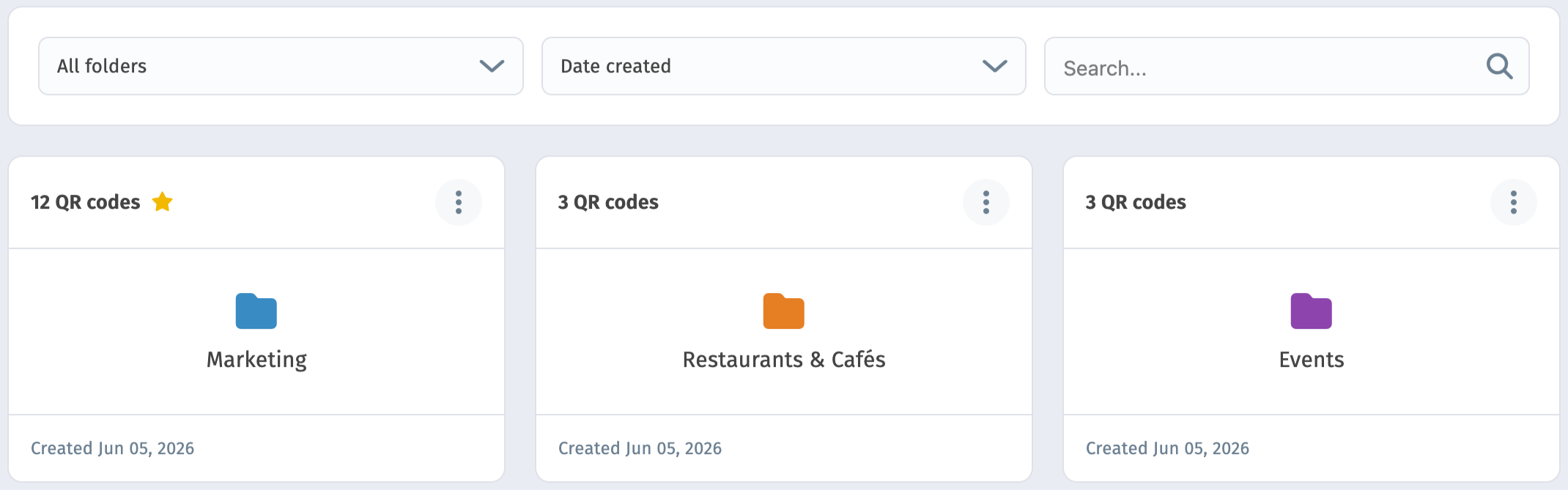Open the Restaurants & Cafés folder title

tap(784, 360)
